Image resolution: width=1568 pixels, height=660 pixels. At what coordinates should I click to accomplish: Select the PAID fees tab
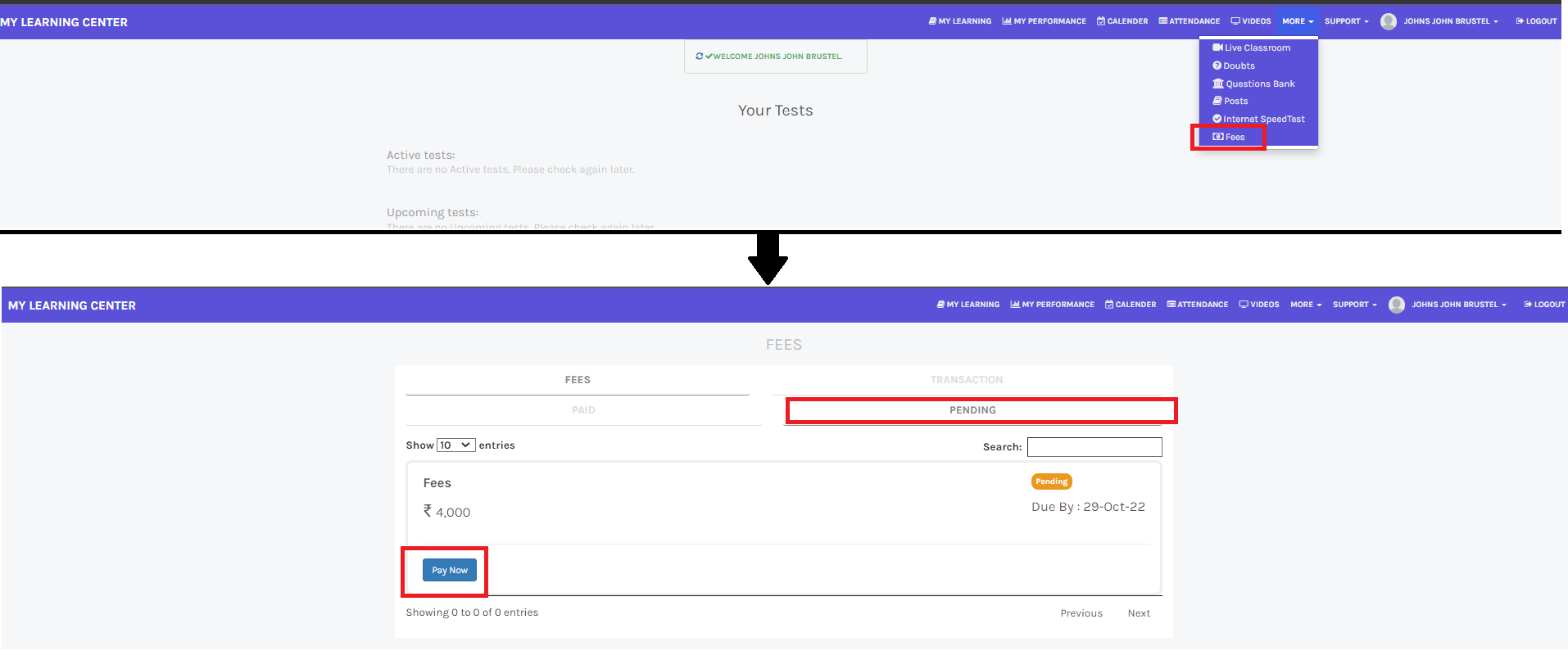coord(583,410)
